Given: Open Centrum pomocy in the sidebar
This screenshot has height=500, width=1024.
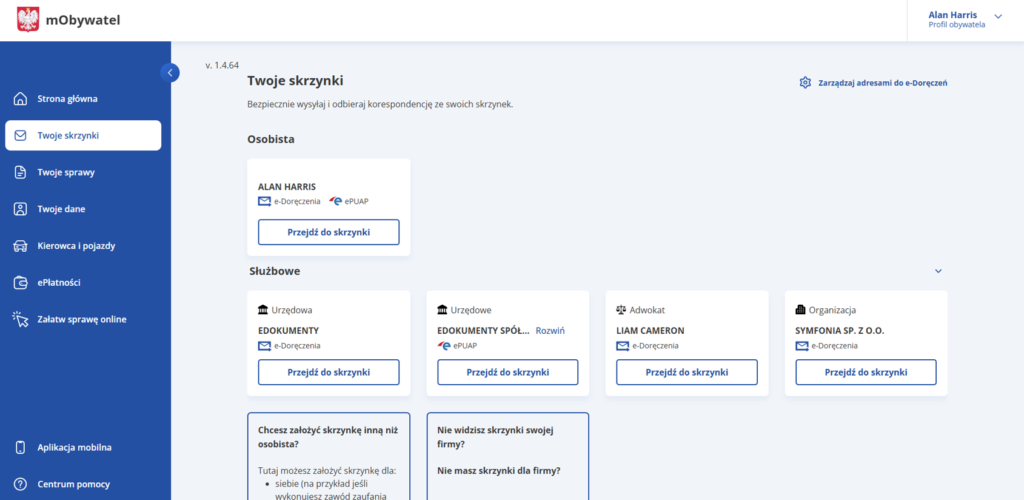Looking at the screenshot, I should coord(83,484).
